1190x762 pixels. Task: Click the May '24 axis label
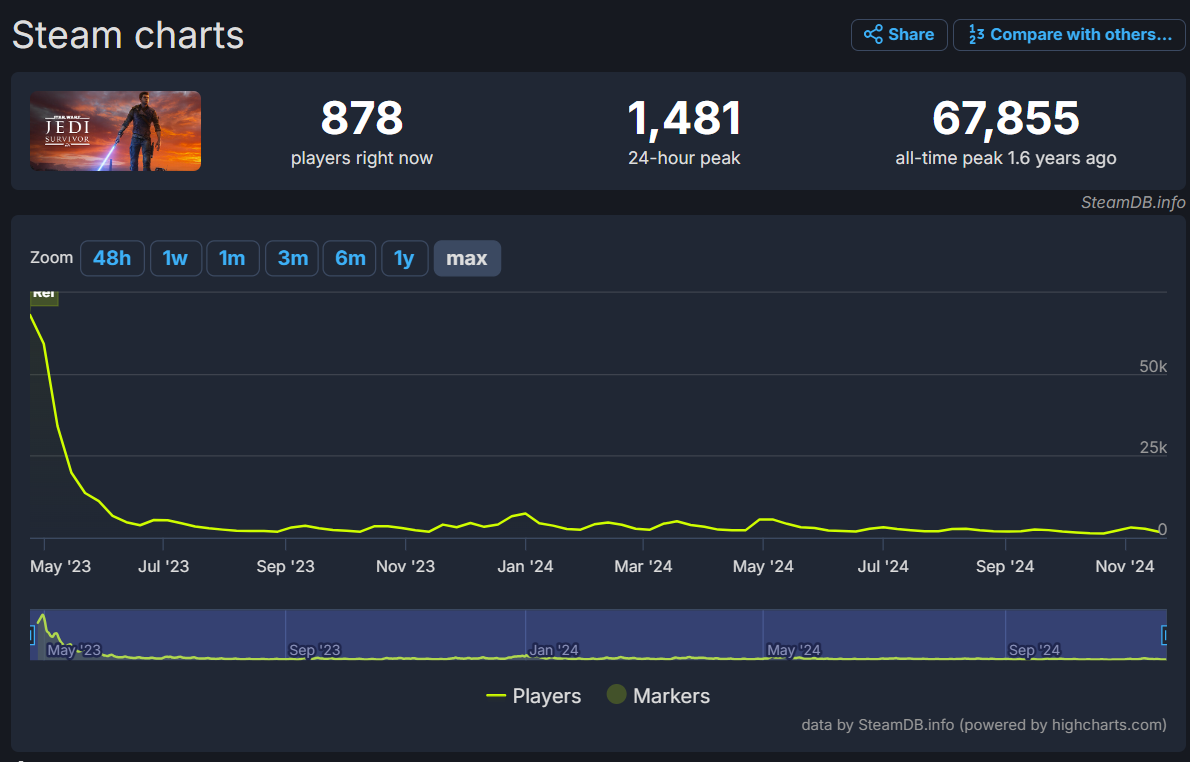[763, 566]
